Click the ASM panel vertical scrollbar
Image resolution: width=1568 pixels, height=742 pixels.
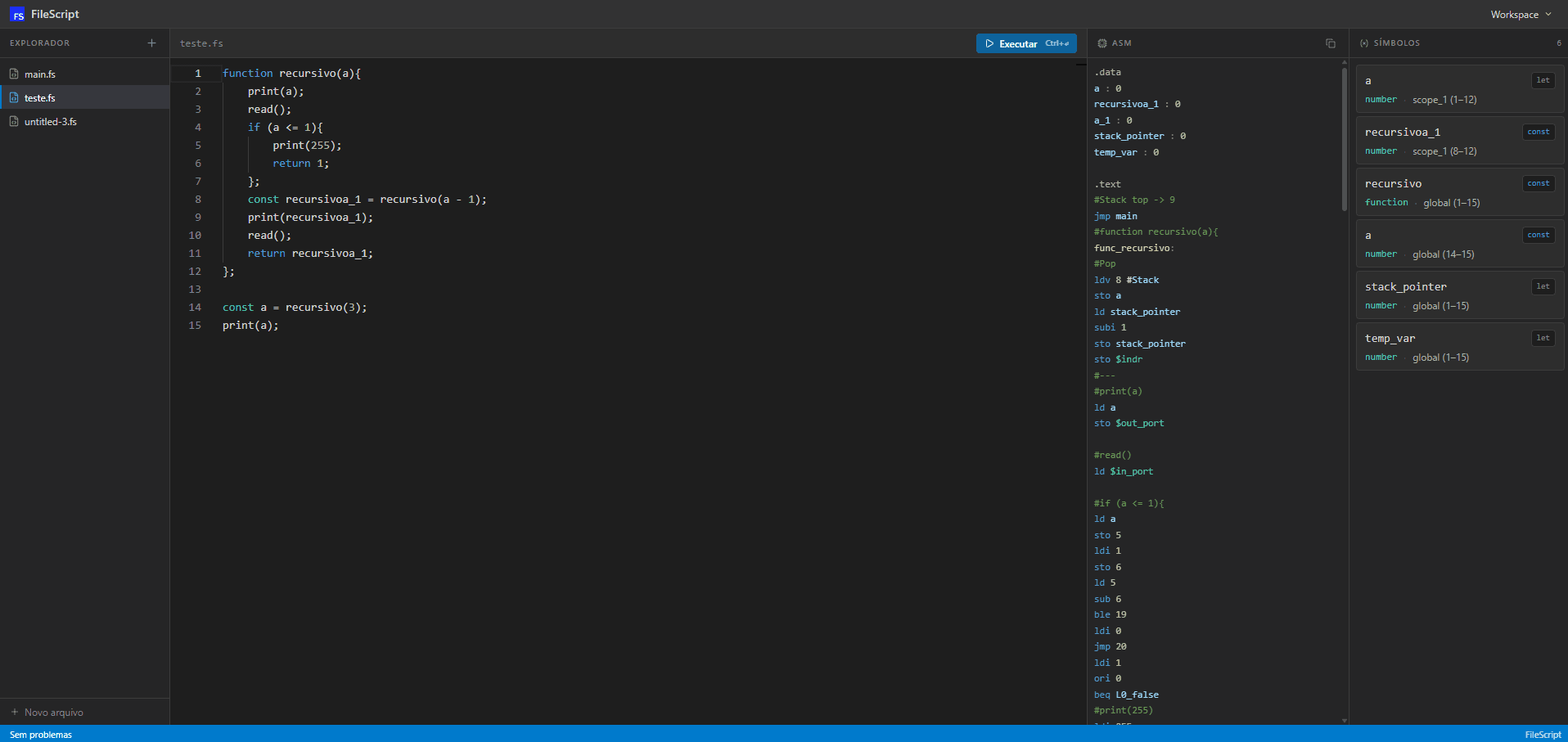[x=1344, y=137]
